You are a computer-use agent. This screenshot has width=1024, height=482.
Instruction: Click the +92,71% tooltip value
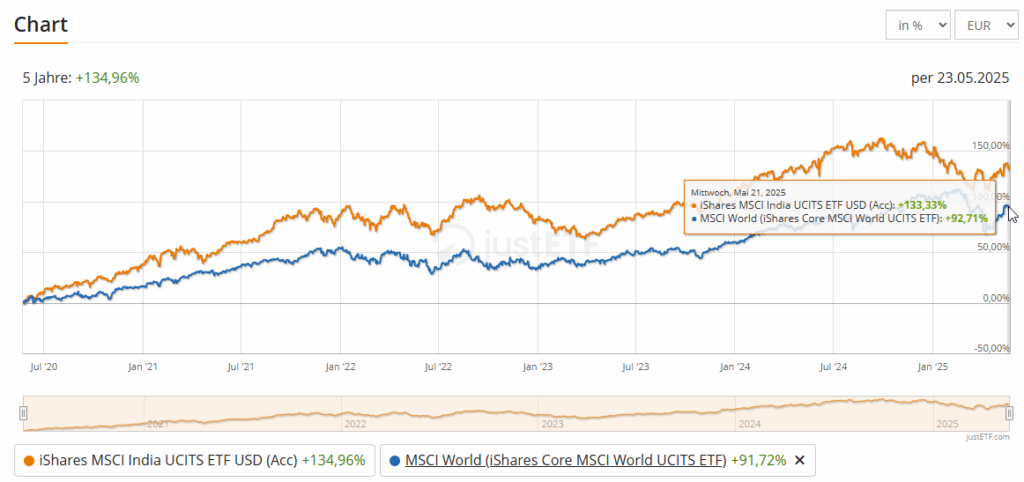point(965,218)
